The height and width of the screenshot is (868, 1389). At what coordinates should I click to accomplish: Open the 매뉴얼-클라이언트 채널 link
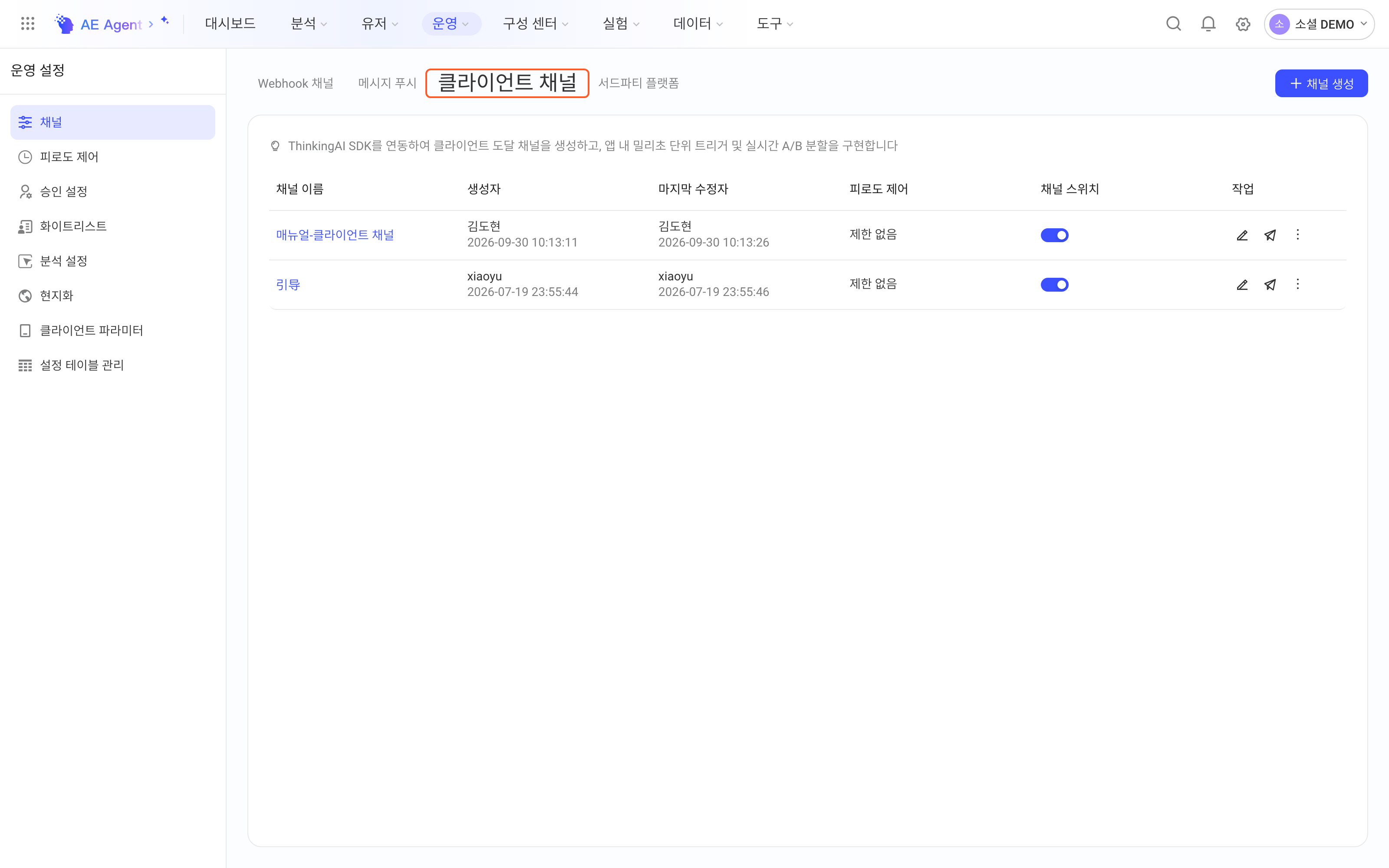pos(335,235)
